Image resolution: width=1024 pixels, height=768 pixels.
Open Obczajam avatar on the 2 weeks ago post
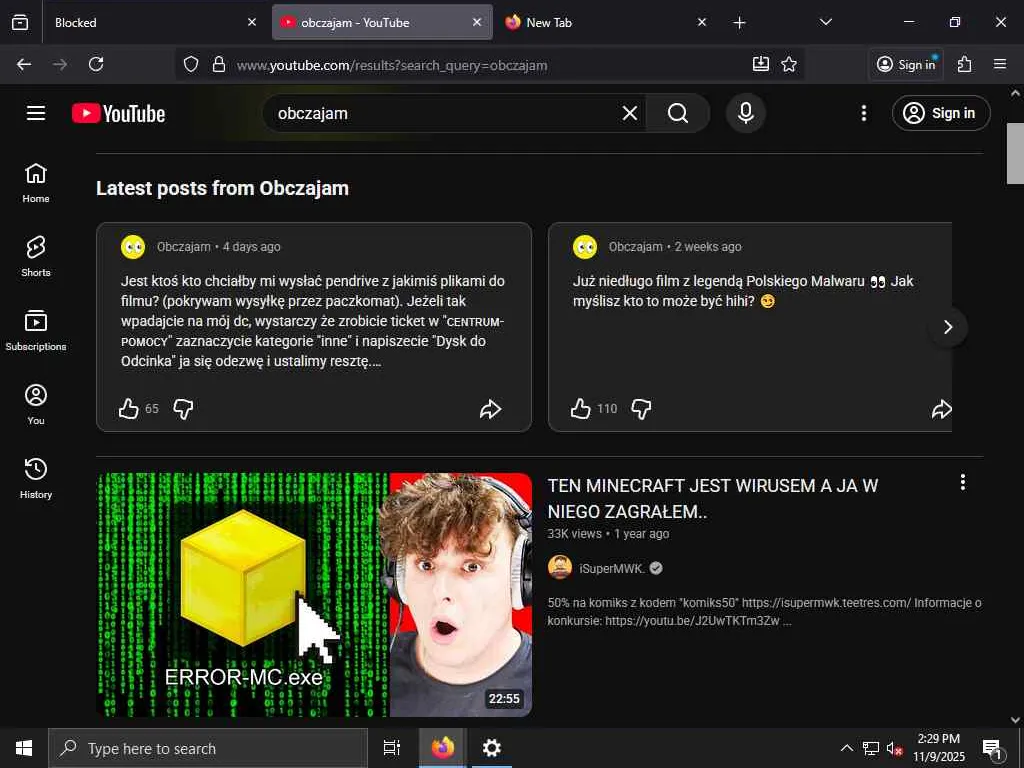click(585, 247)
